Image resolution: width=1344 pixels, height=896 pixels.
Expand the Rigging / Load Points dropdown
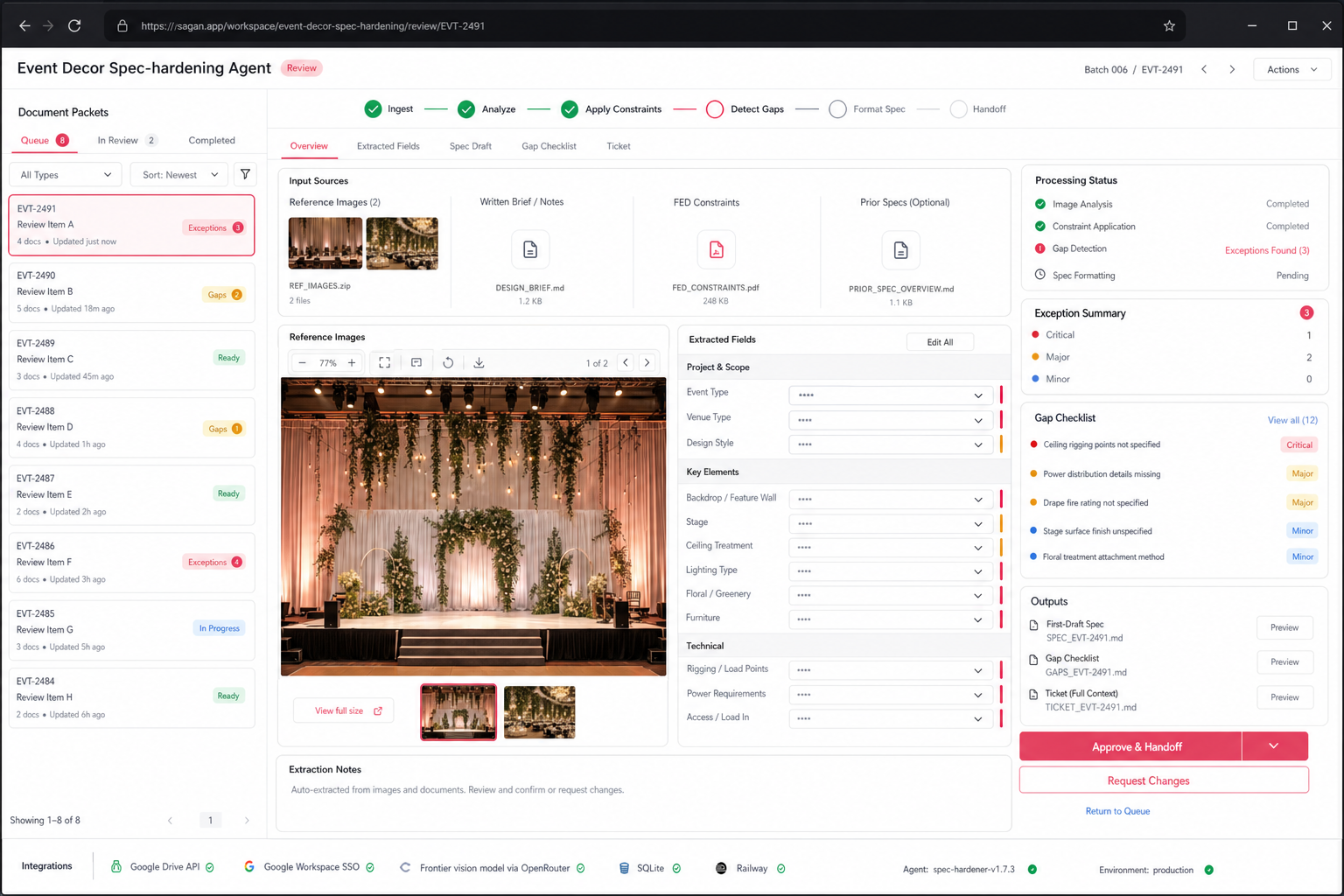pos(891,670)
